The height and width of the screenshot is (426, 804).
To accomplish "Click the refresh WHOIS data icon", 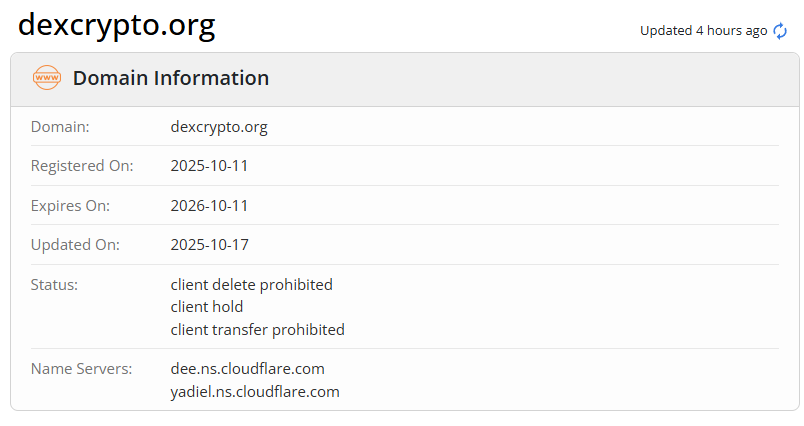I will pos(781,31).
